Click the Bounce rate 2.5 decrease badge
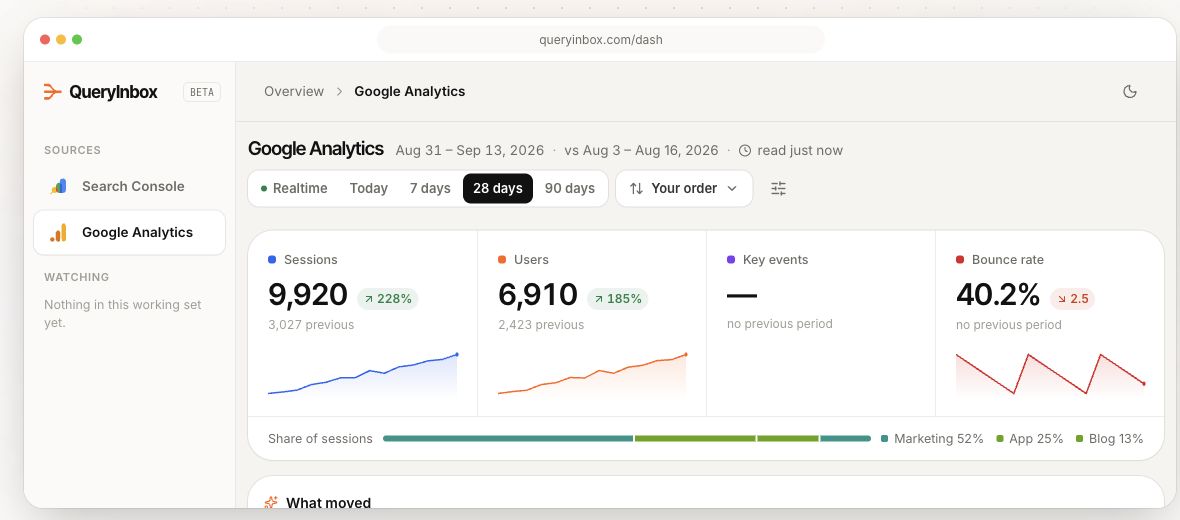 point(1072,299)
